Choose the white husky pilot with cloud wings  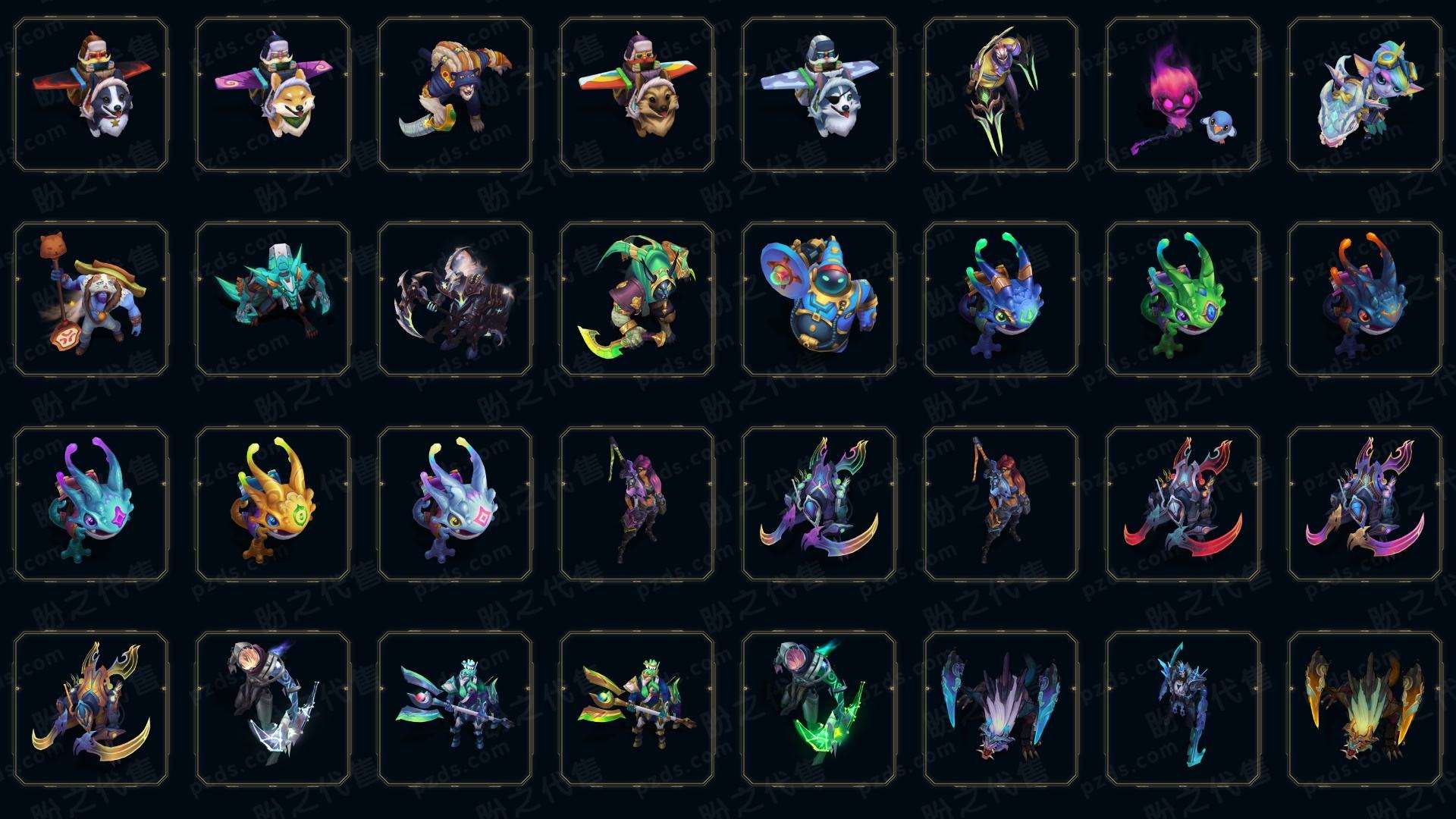tap(819, 95)
